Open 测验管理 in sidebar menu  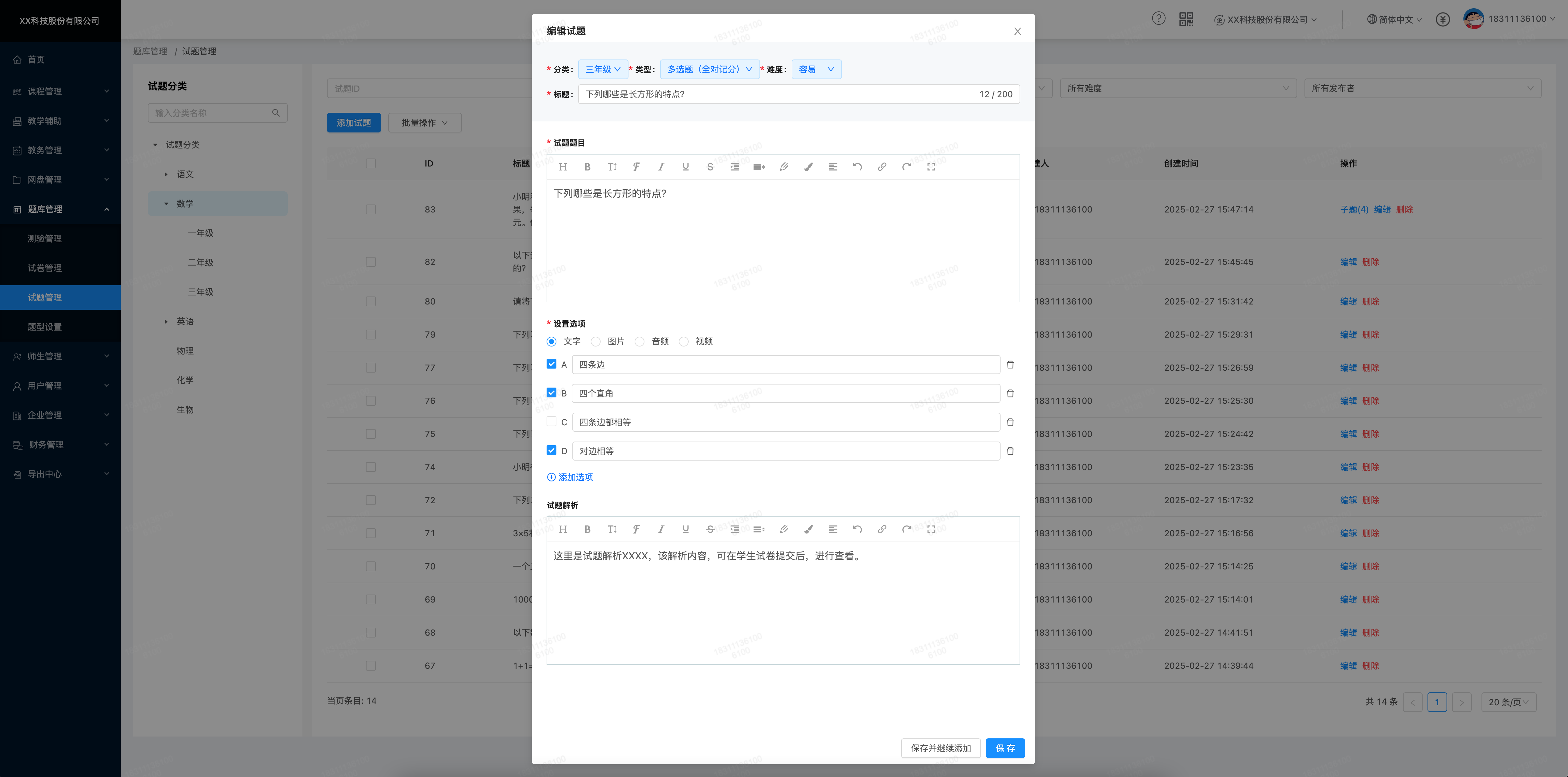(44, 239)
